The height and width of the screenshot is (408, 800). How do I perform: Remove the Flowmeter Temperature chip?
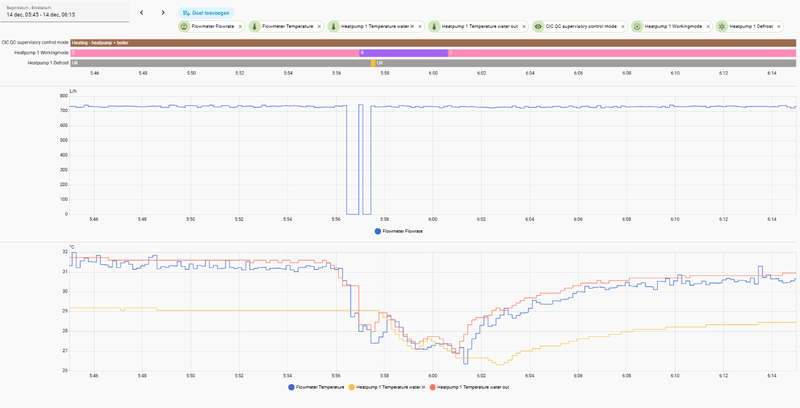pos(319,27)
